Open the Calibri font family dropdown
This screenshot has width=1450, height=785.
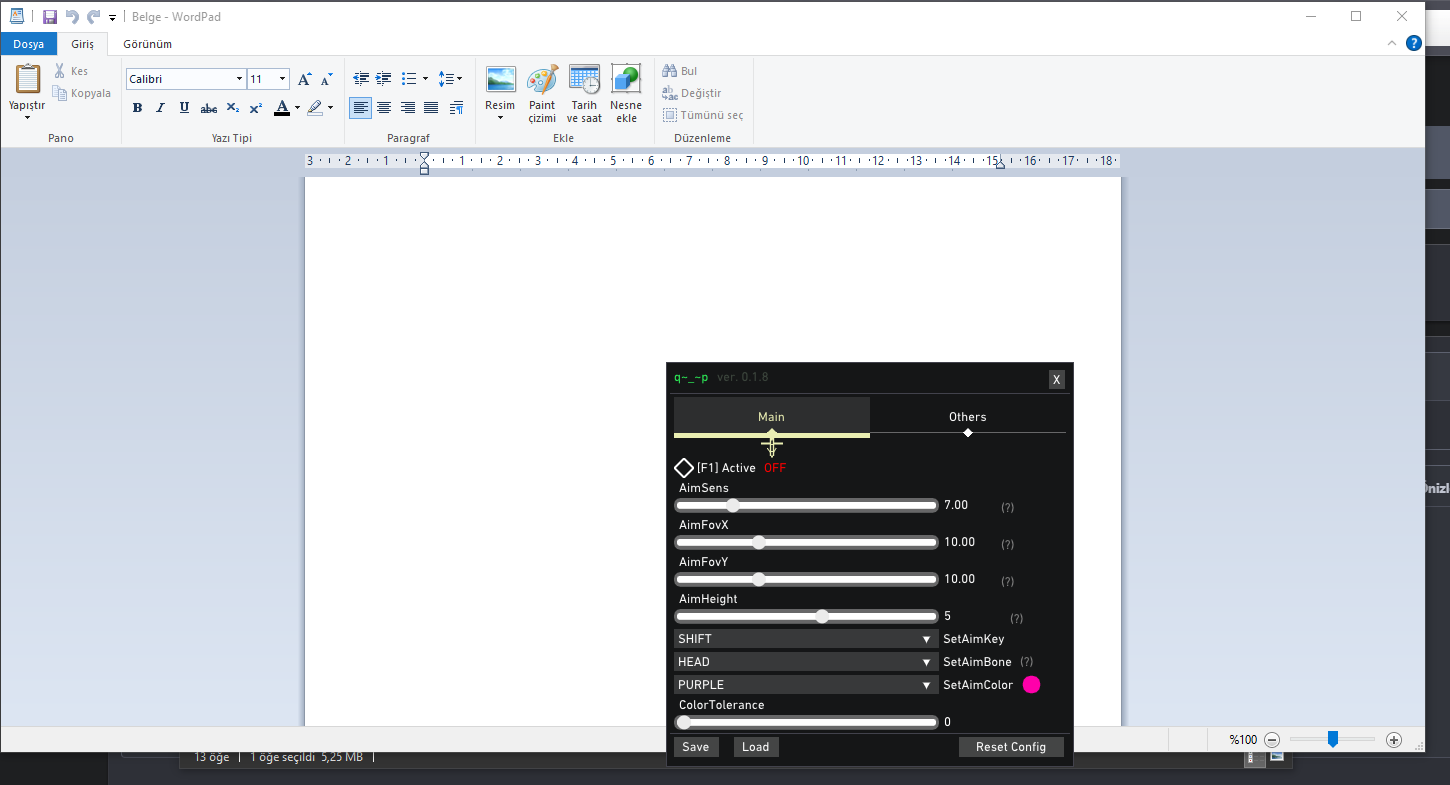[239, 79]
